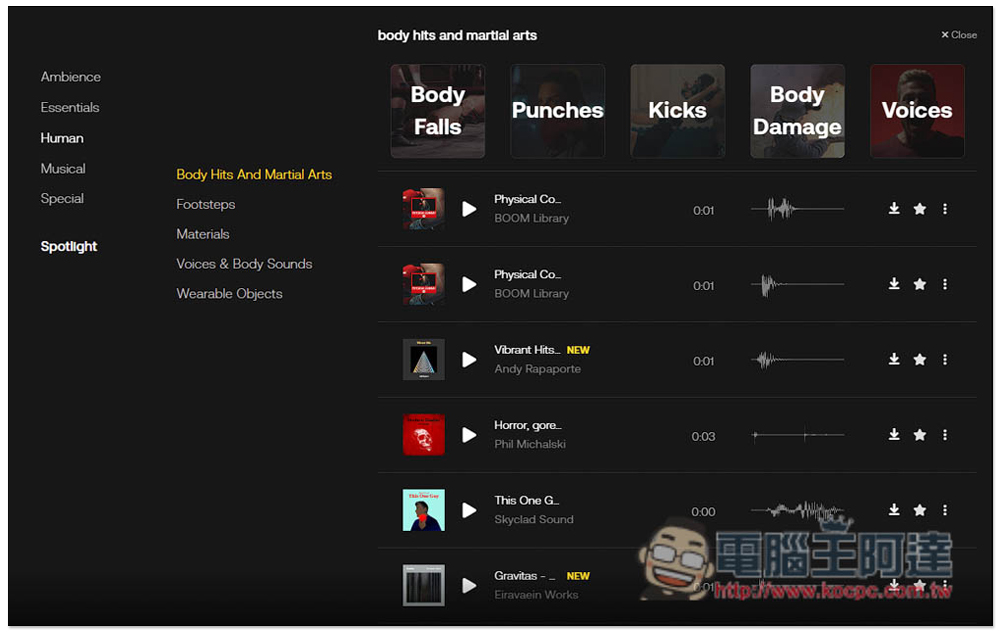This screenshot has height=633, width=1000.
Task: Star the This One G... sound
Action: 920,510
